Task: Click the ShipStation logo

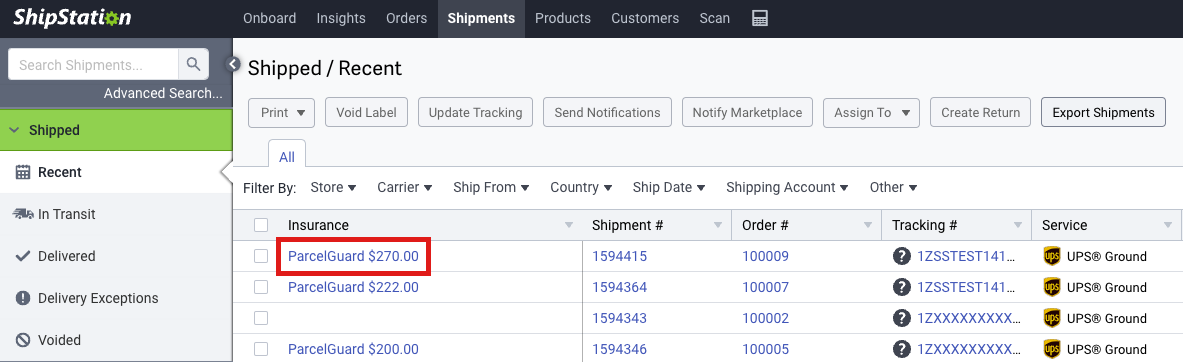Action: tap(72, 18)
